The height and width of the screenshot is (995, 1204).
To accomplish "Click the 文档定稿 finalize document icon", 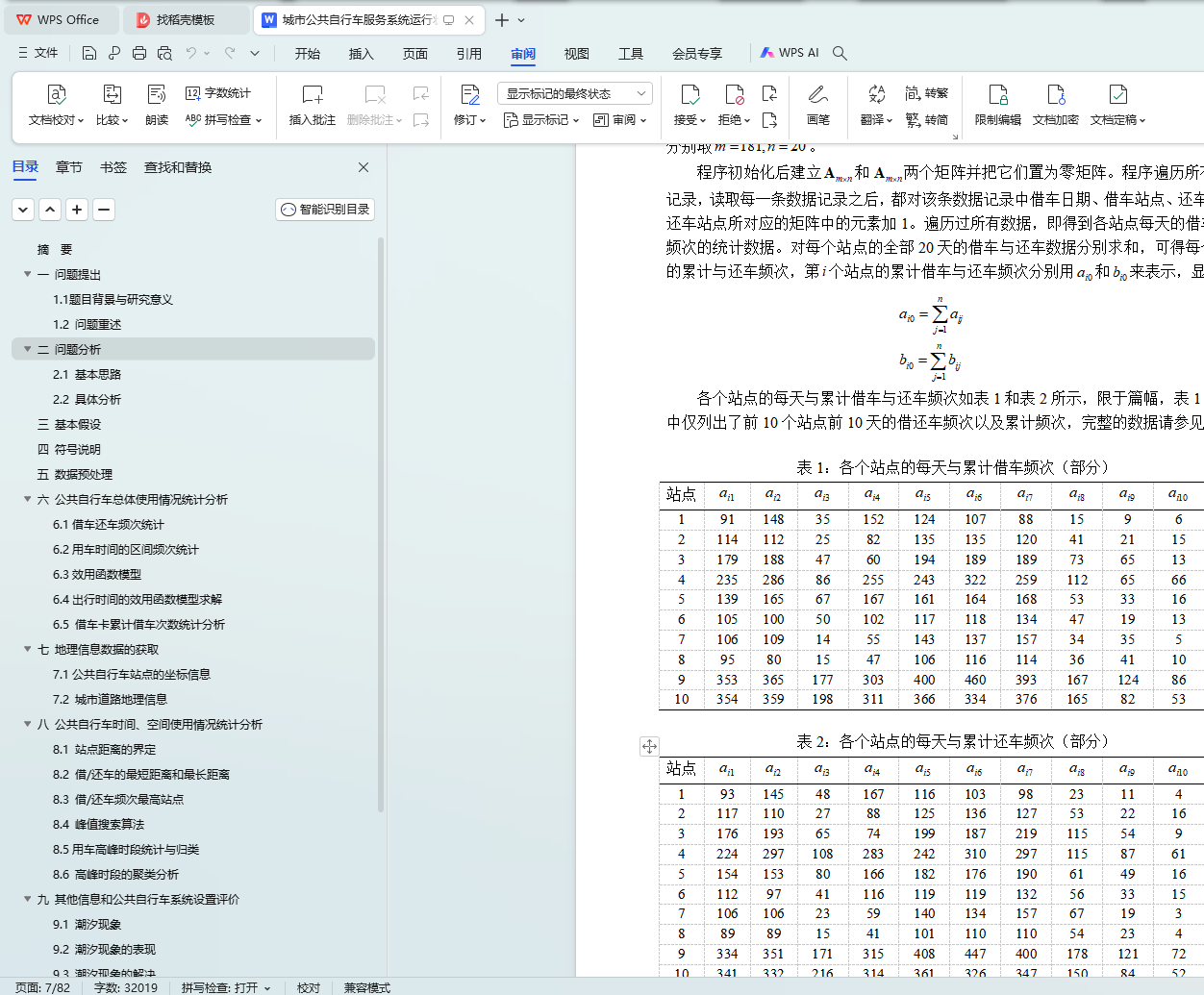I will point(1118,94).
